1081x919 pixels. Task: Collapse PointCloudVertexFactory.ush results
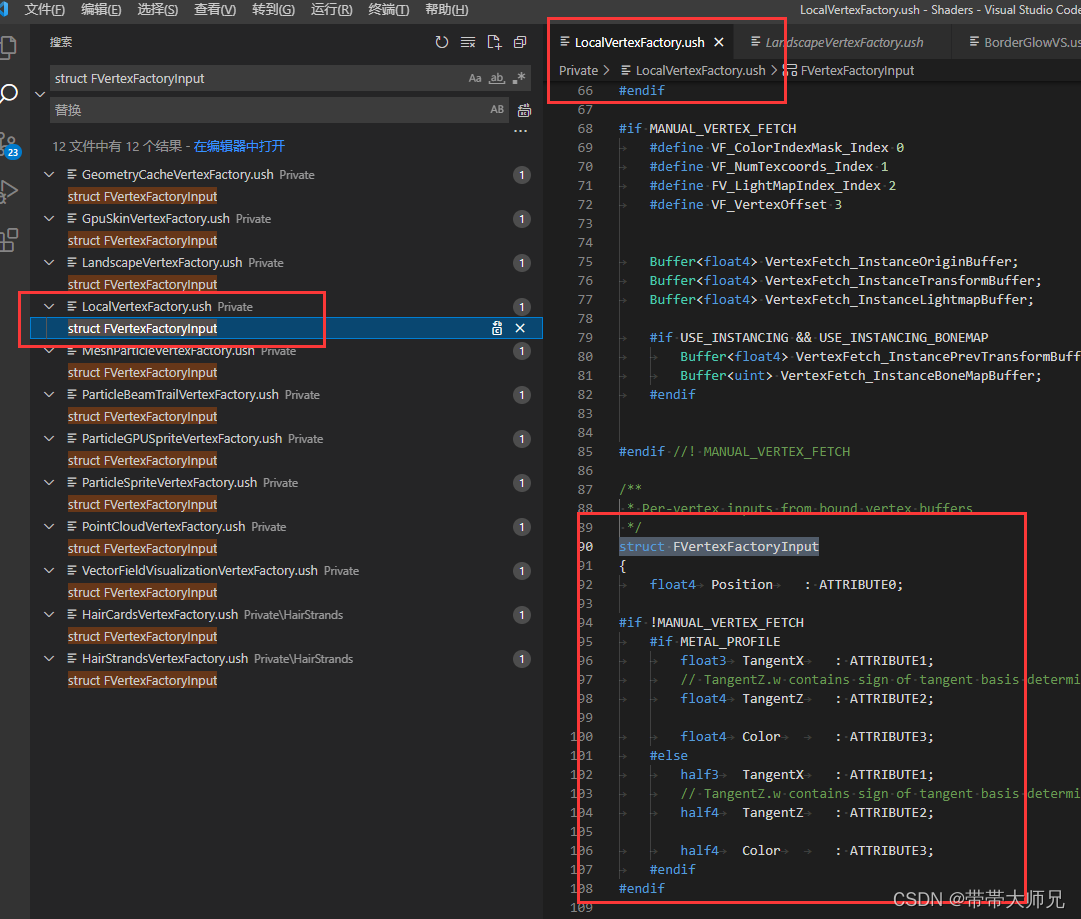click(49, 527)
